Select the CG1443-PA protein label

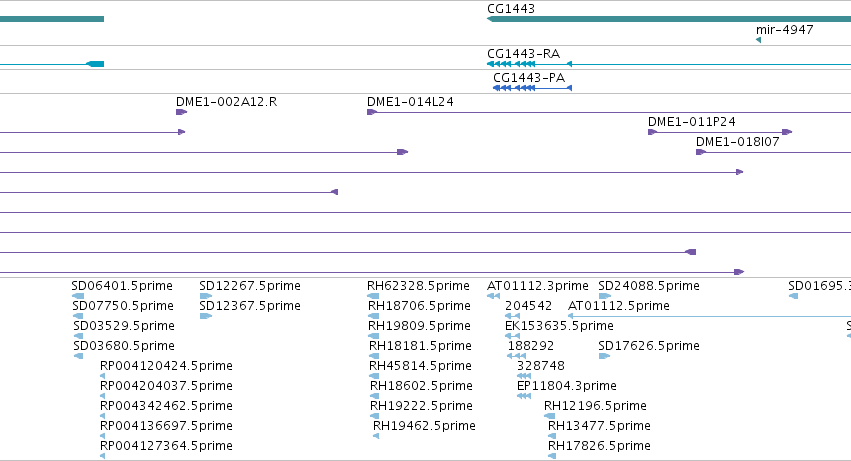[x=529, y=78]
